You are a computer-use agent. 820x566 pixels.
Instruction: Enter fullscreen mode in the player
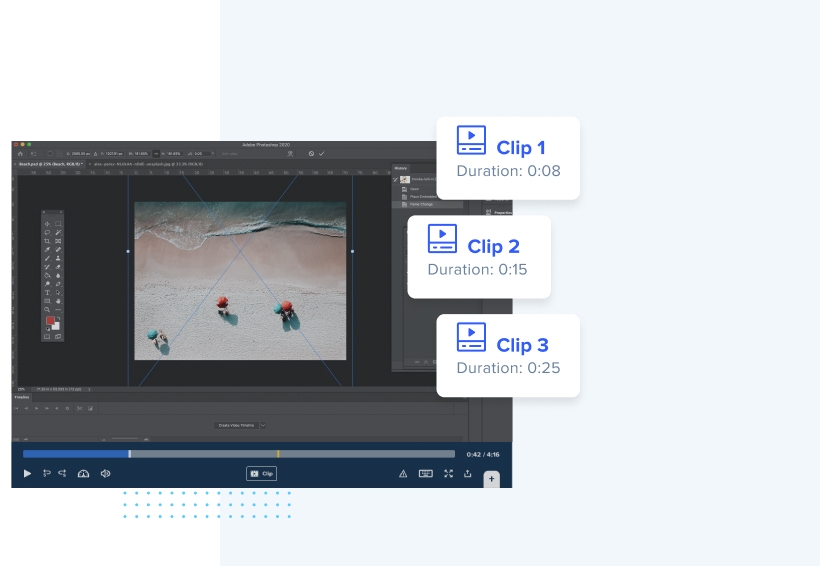click(448, 473)
